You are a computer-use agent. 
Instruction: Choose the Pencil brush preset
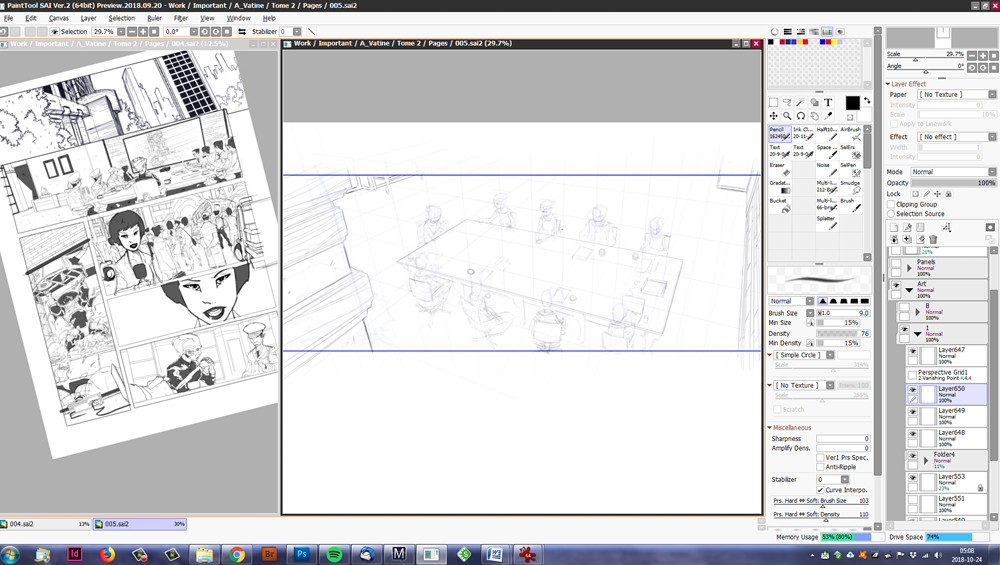[779, 133]
